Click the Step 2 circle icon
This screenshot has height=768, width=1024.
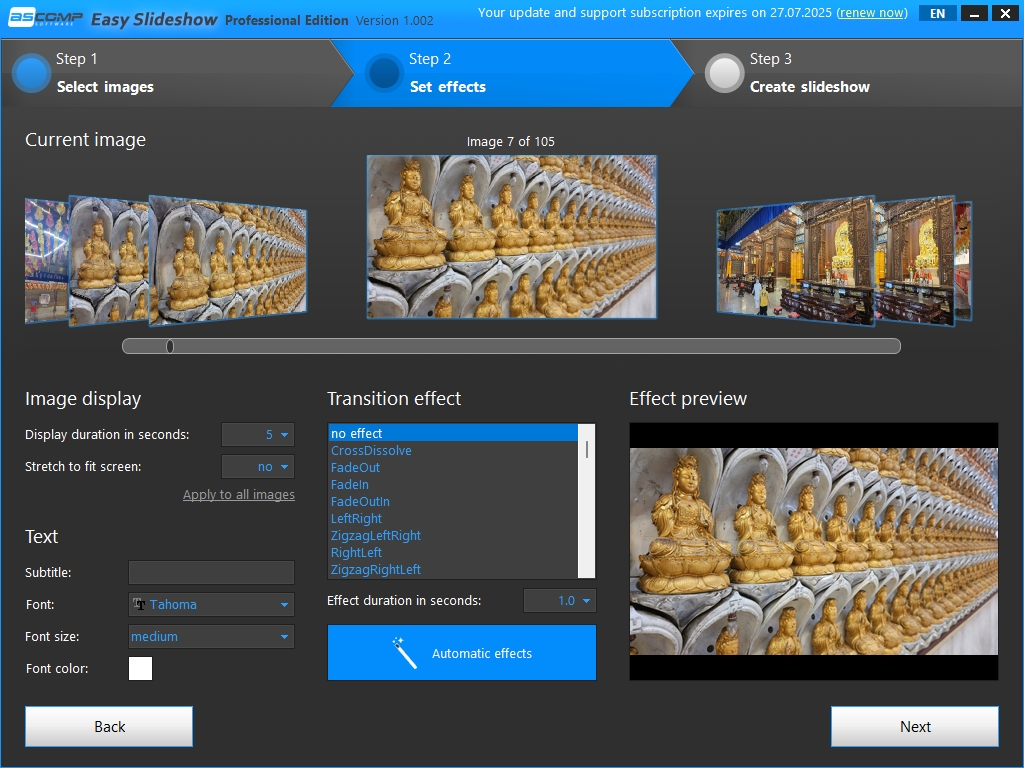pyautogui.click(x=384, y=73)
